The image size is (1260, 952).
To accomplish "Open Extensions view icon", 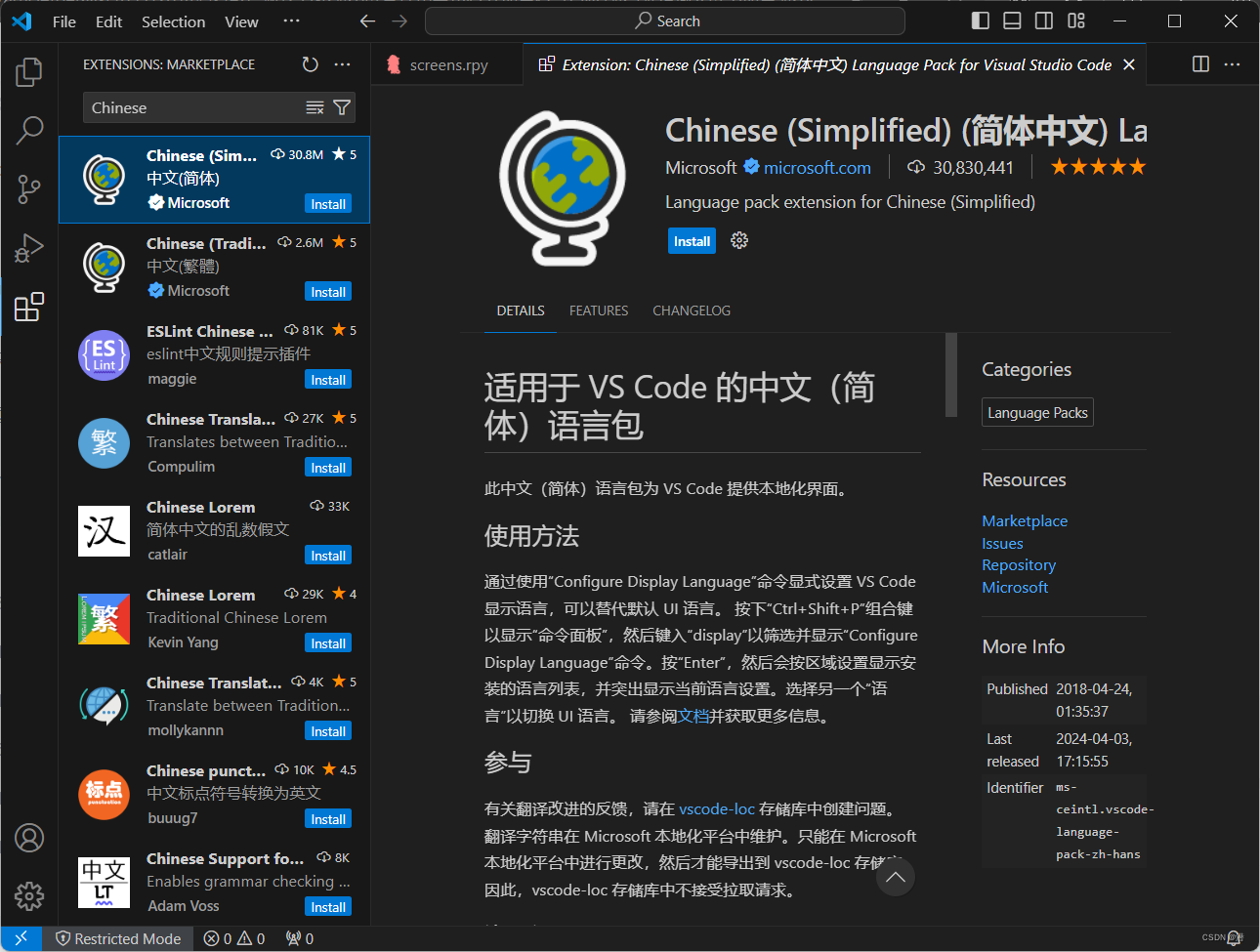I will coord(29,307).
